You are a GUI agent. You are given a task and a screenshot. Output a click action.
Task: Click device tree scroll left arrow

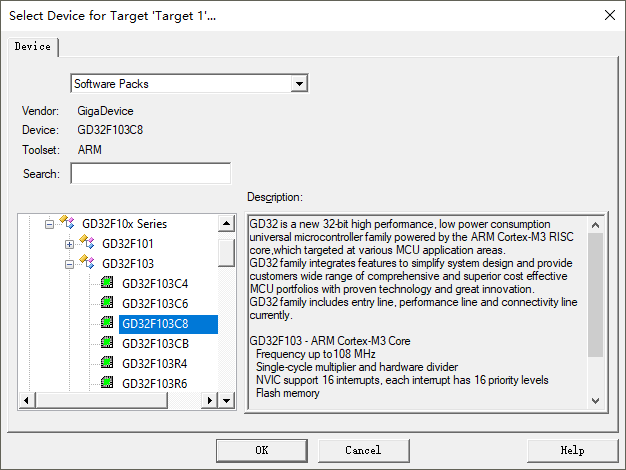[x=27, y=401]
